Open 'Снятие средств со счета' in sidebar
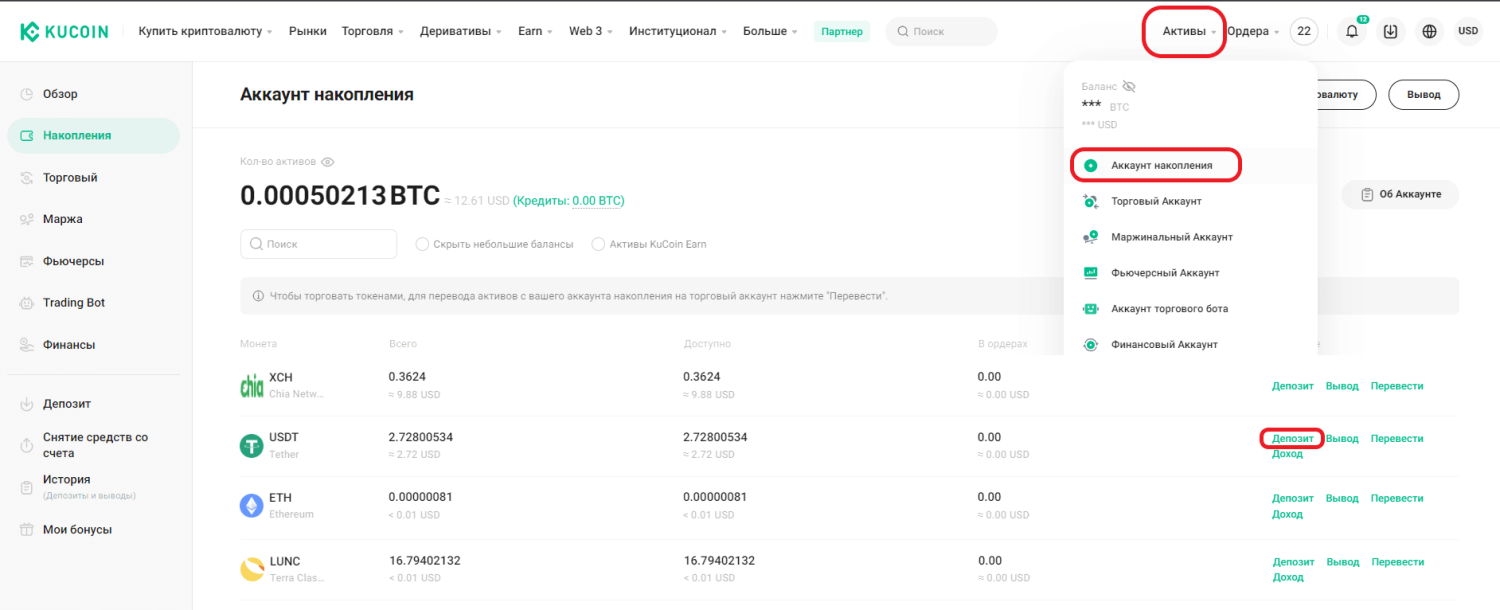Screen dimensions: 1500x610 tap(93, 445)
